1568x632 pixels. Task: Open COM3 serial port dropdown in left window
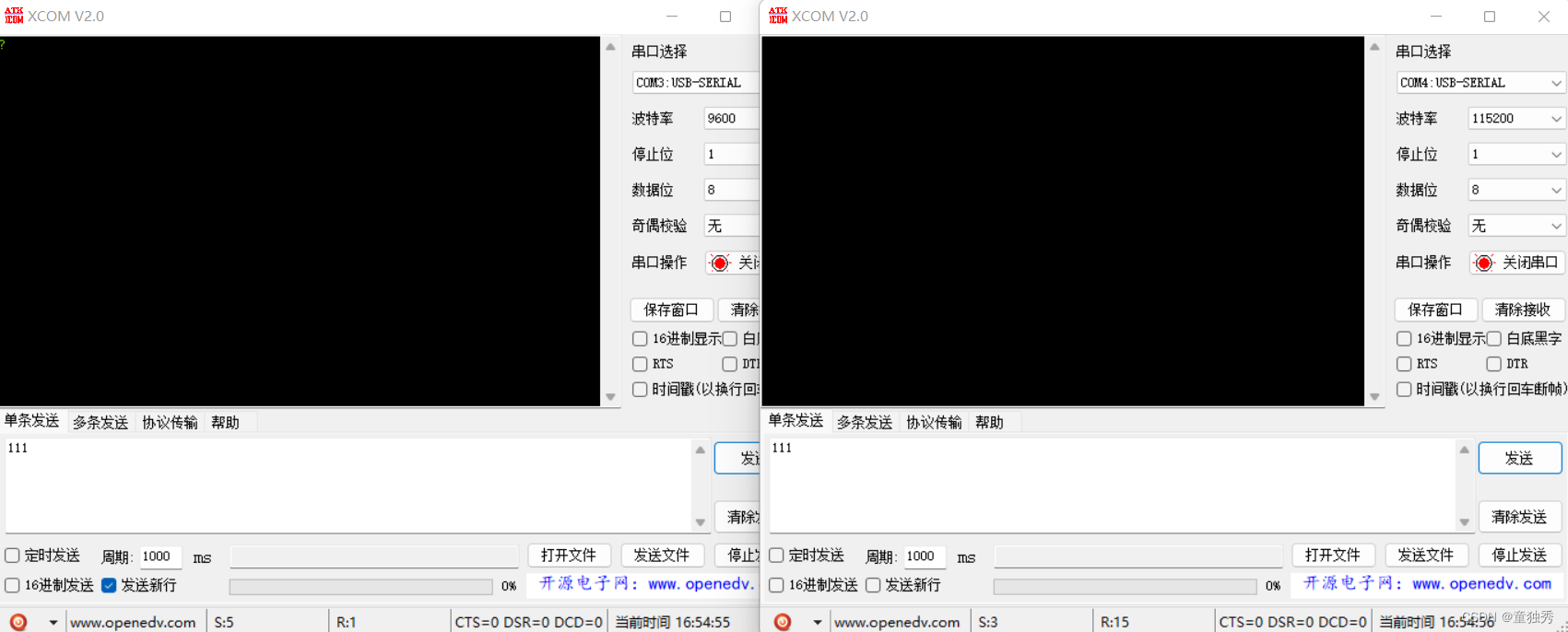point(695,83)
